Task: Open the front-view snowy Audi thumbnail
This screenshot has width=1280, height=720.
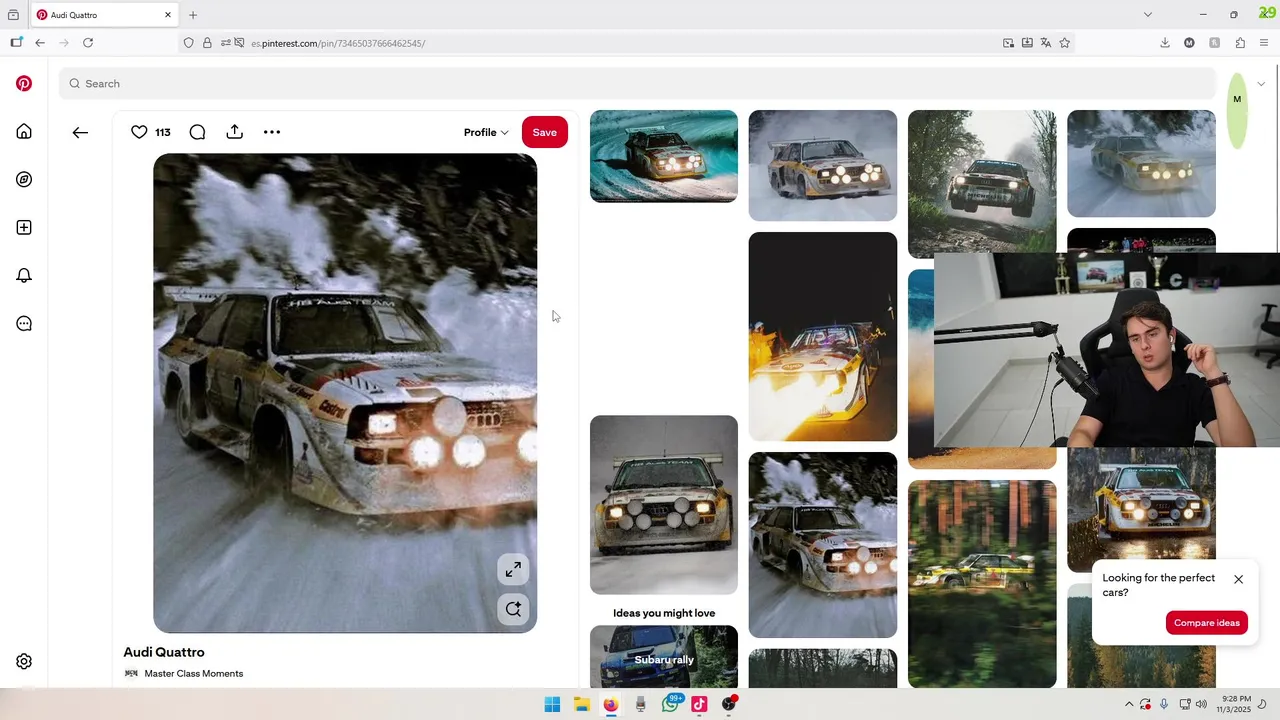Action: click(664, 505)
